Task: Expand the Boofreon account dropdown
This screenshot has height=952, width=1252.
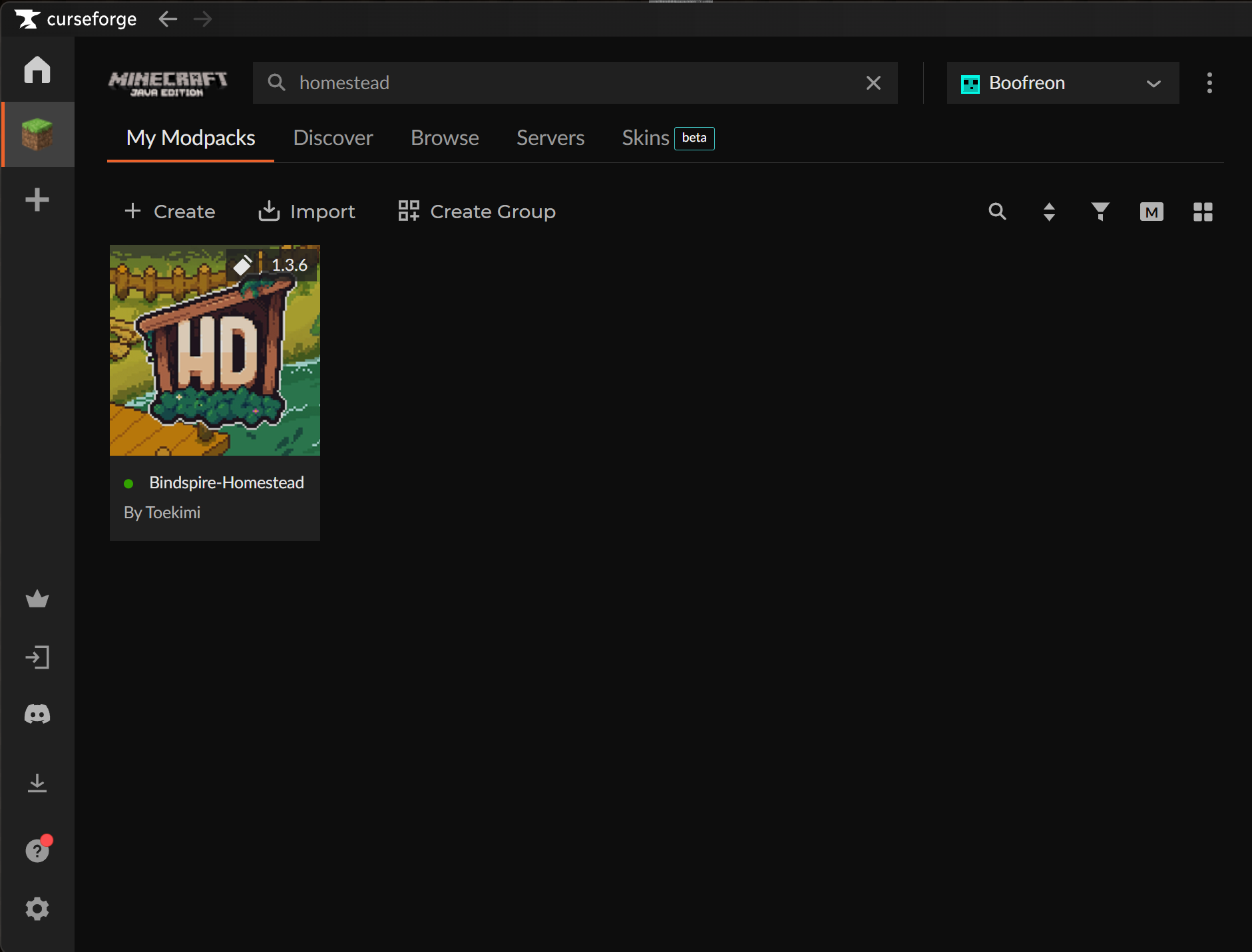Action: tap(1153, 83)
